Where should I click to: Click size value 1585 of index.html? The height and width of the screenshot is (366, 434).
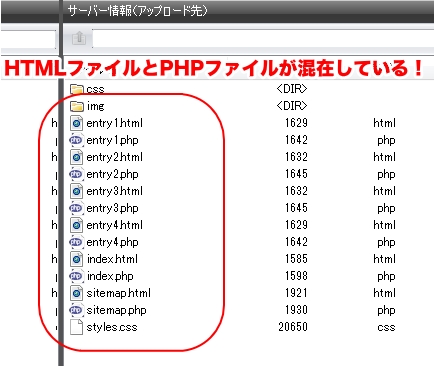point(296,259)
